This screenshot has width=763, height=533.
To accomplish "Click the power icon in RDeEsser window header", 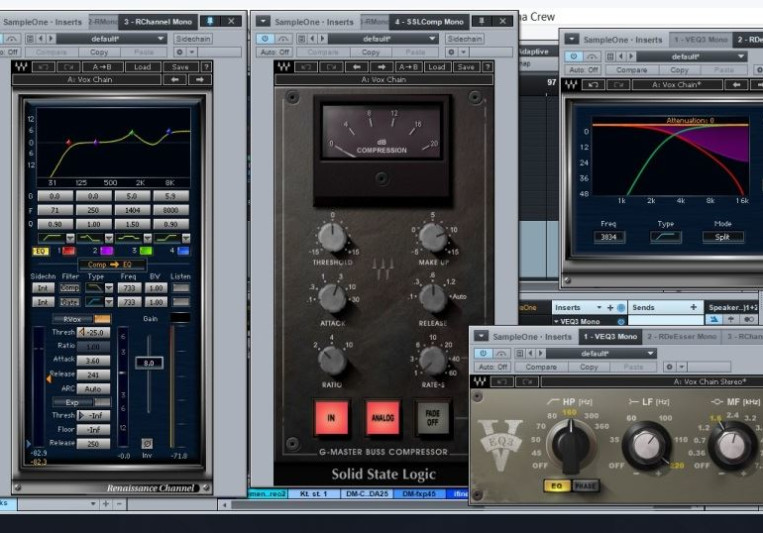I will coord(574,56).
